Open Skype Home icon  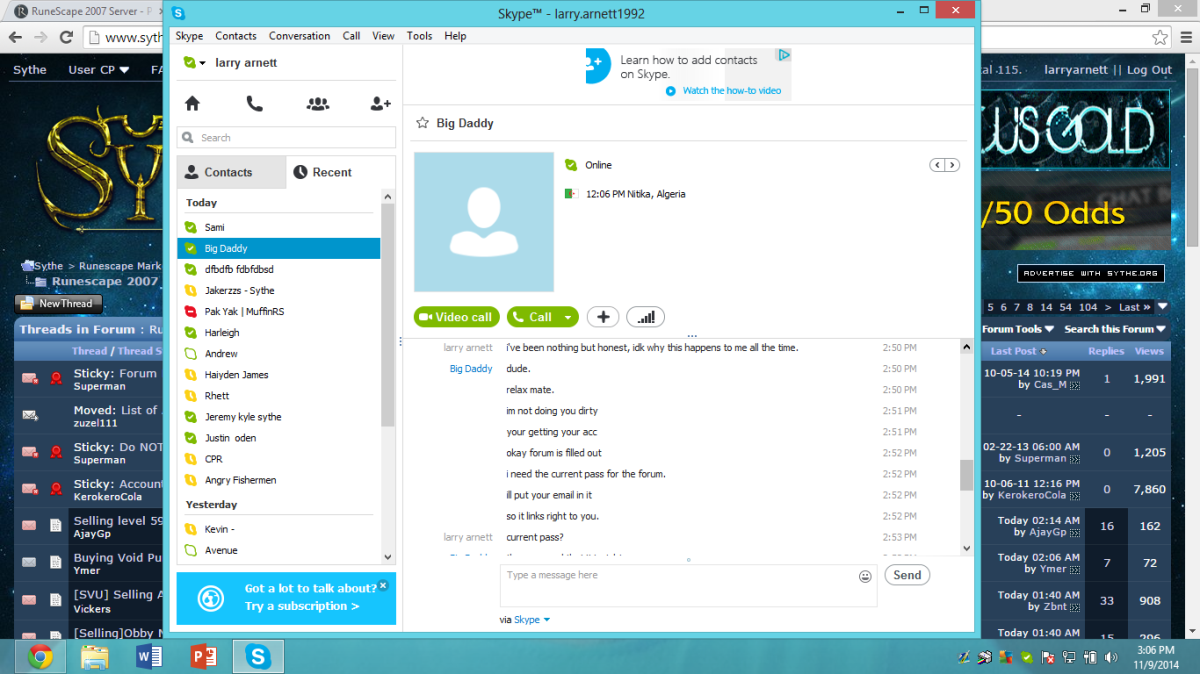point(192,103)
